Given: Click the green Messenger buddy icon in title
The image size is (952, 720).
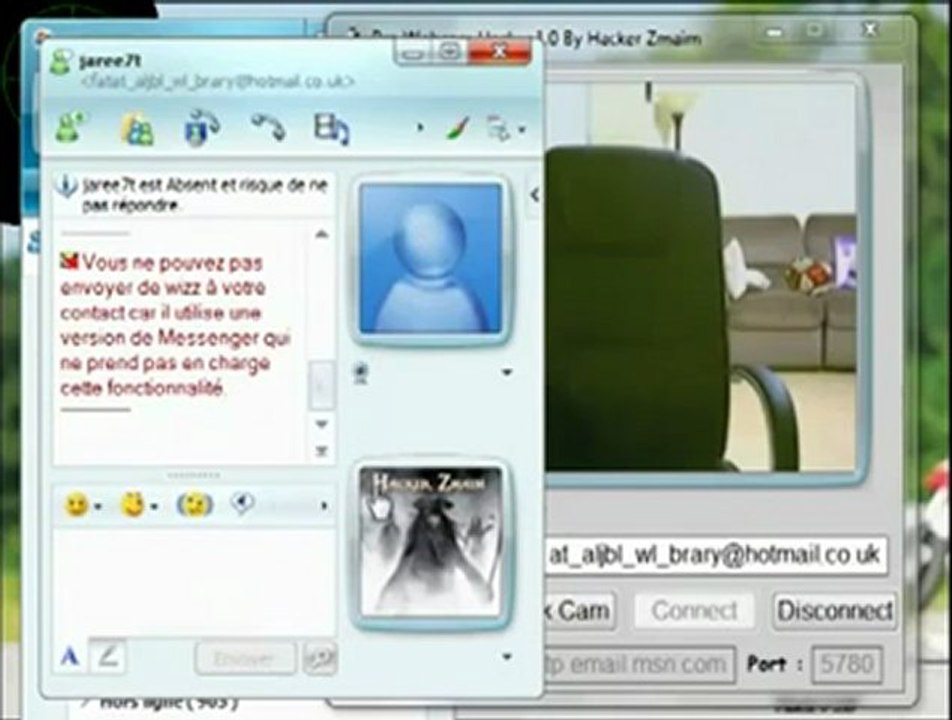Looking at the screenshot, I should 60,63.
